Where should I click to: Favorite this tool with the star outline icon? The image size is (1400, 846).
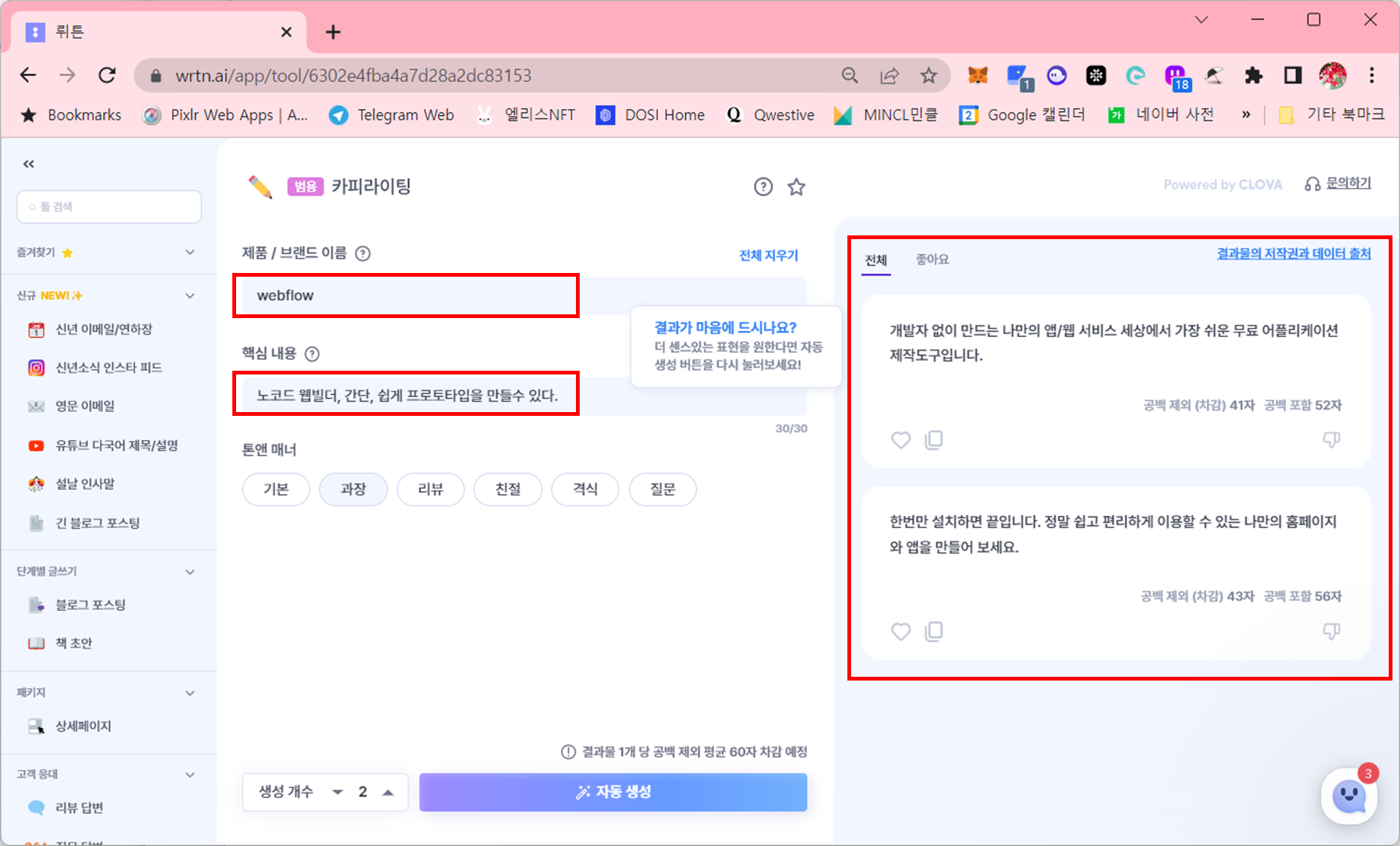[x=796, y=186]
